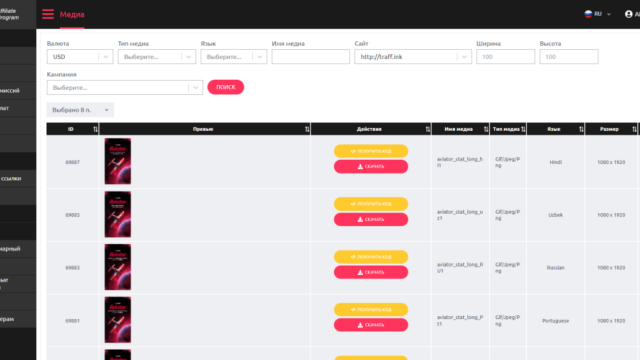
Task: Select the Медиа tab title
Action: pos(72,14)
